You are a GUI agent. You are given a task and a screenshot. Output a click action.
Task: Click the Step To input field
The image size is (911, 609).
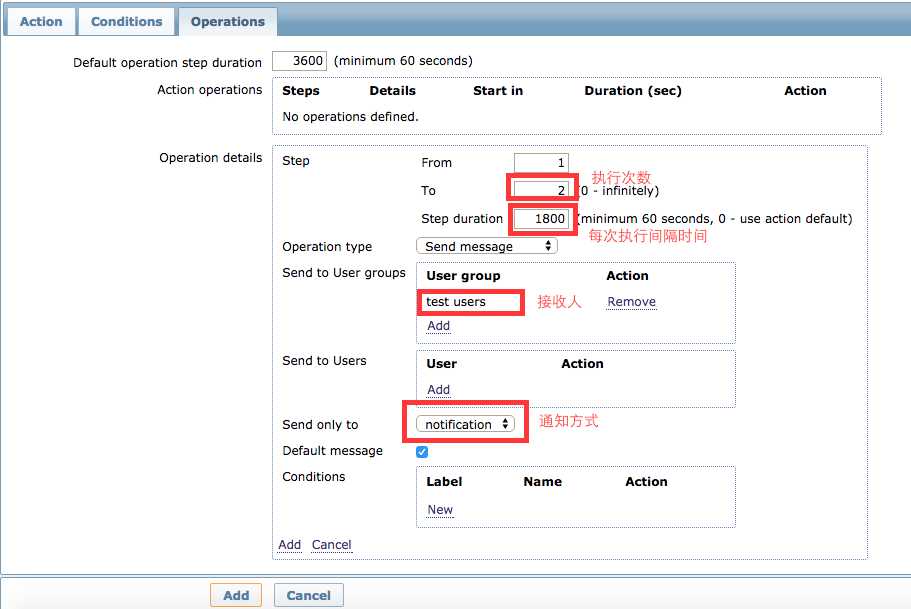pos(541,190)
